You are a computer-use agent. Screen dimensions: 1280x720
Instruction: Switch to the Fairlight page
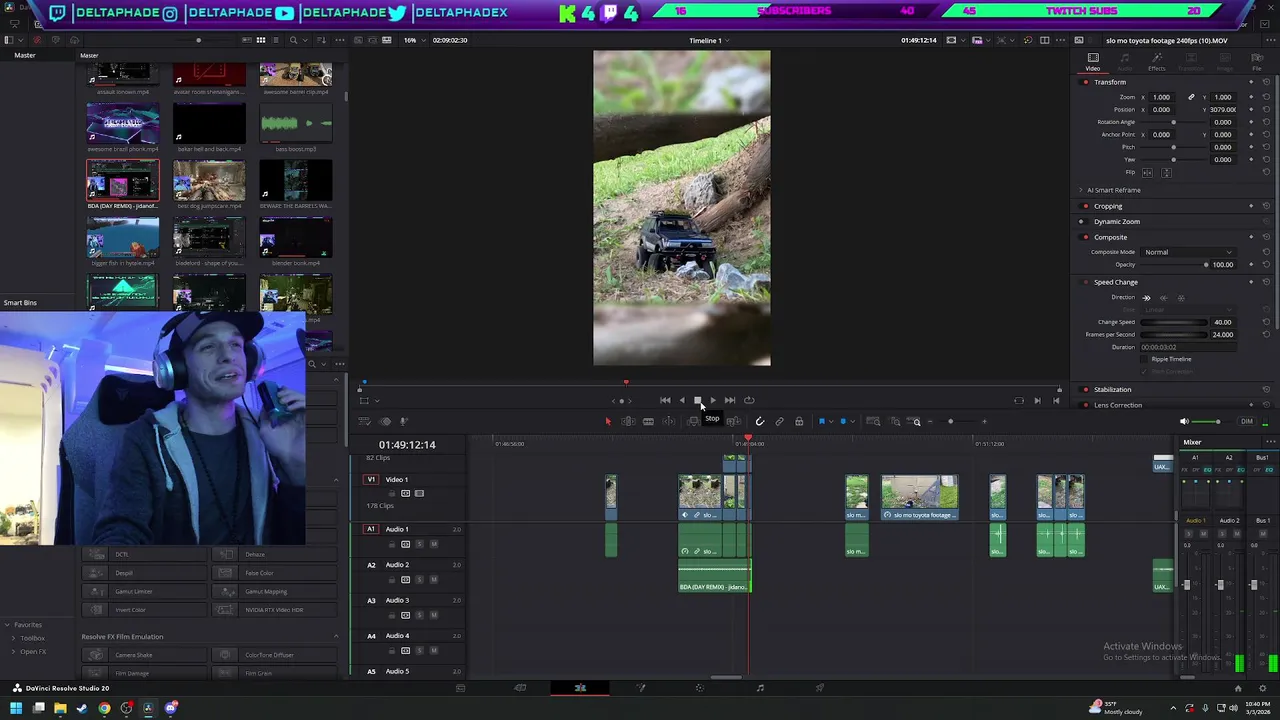pyautogui.click(x=760, y=688)
